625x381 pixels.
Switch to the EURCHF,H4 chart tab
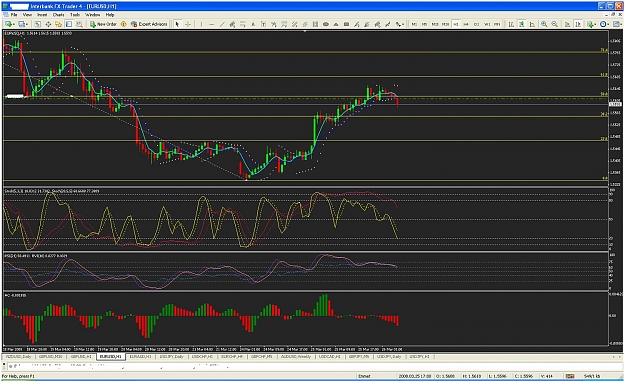232,356
